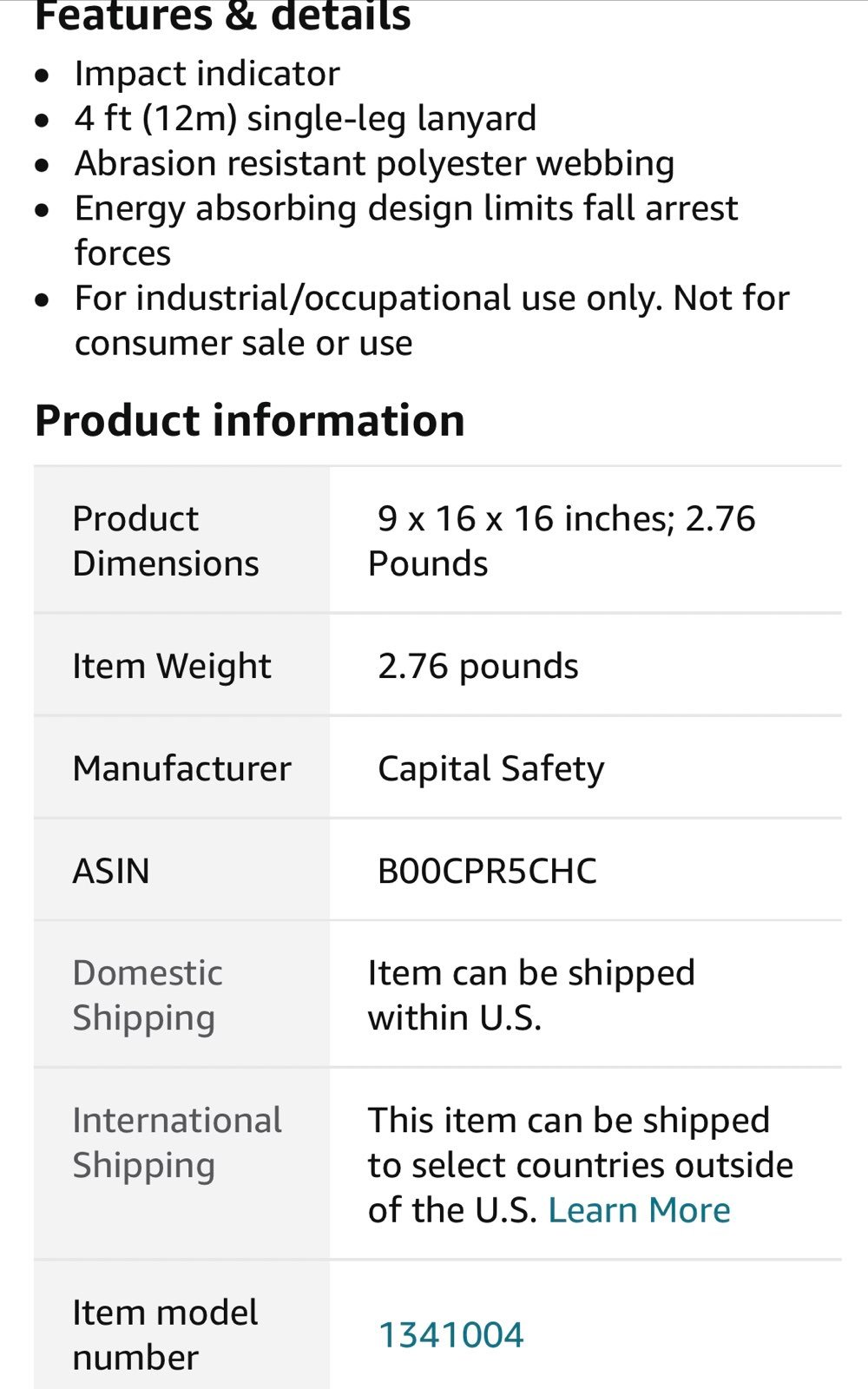868x1389 pixels.
Task: Select the Impact indicator bullet
Action: 207,74
